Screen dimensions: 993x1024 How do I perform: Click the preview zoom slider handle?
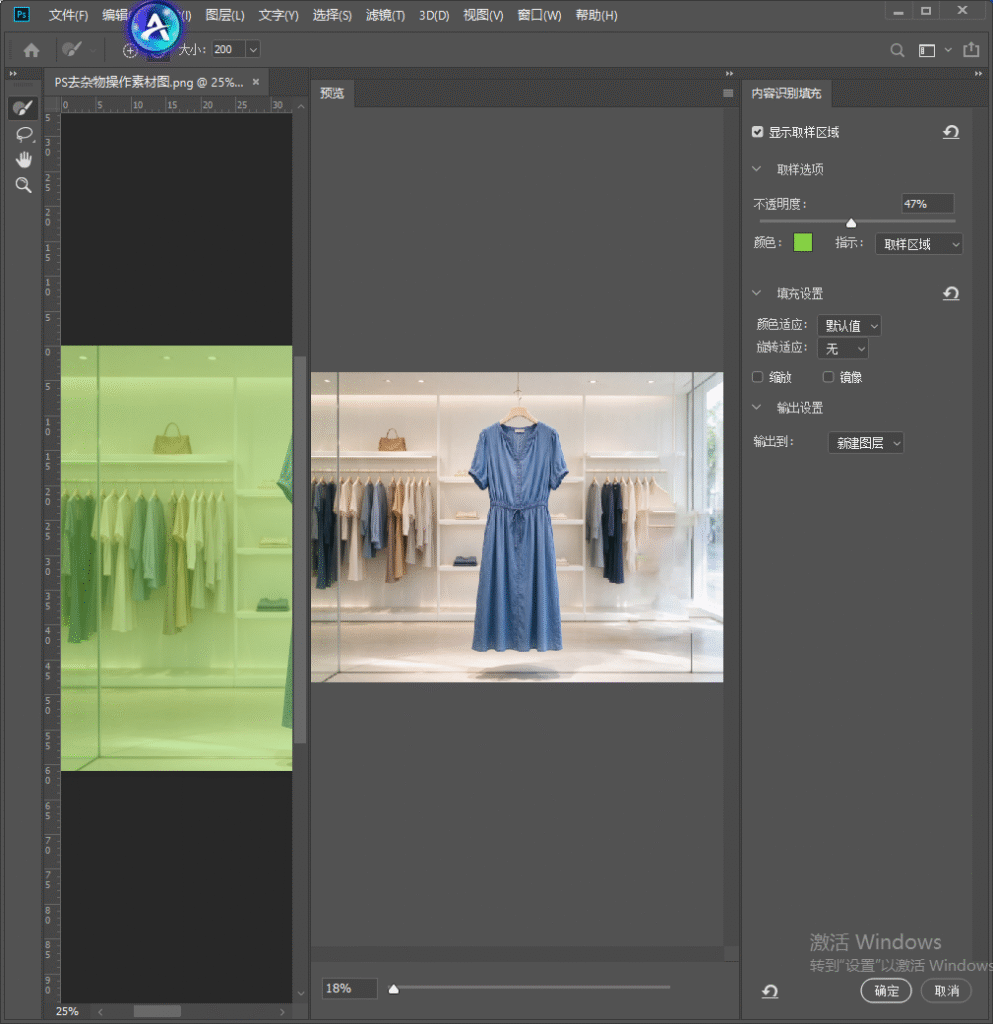(x=394, y=989)
